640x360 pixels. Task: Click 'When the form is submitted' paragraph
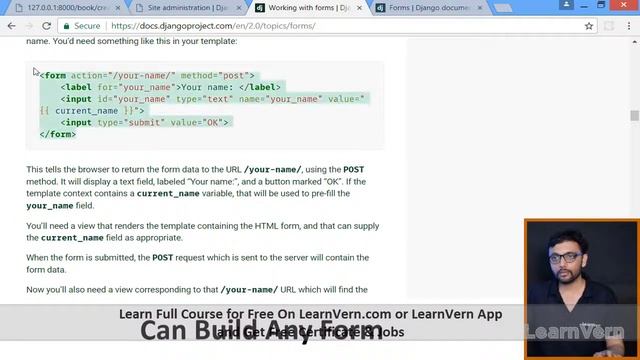point(198,264)
